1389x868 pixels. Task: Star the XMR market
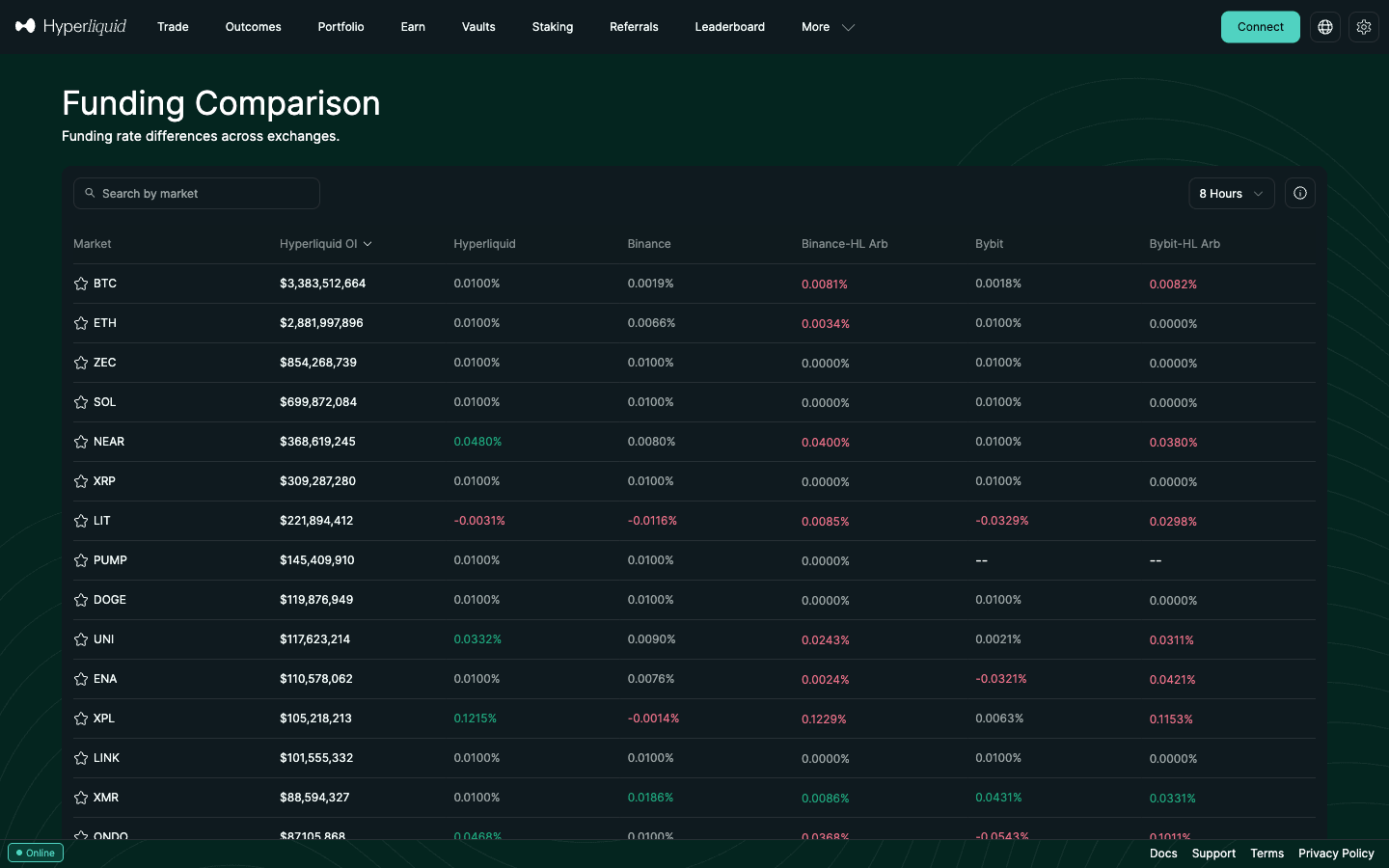pos(81,798)
